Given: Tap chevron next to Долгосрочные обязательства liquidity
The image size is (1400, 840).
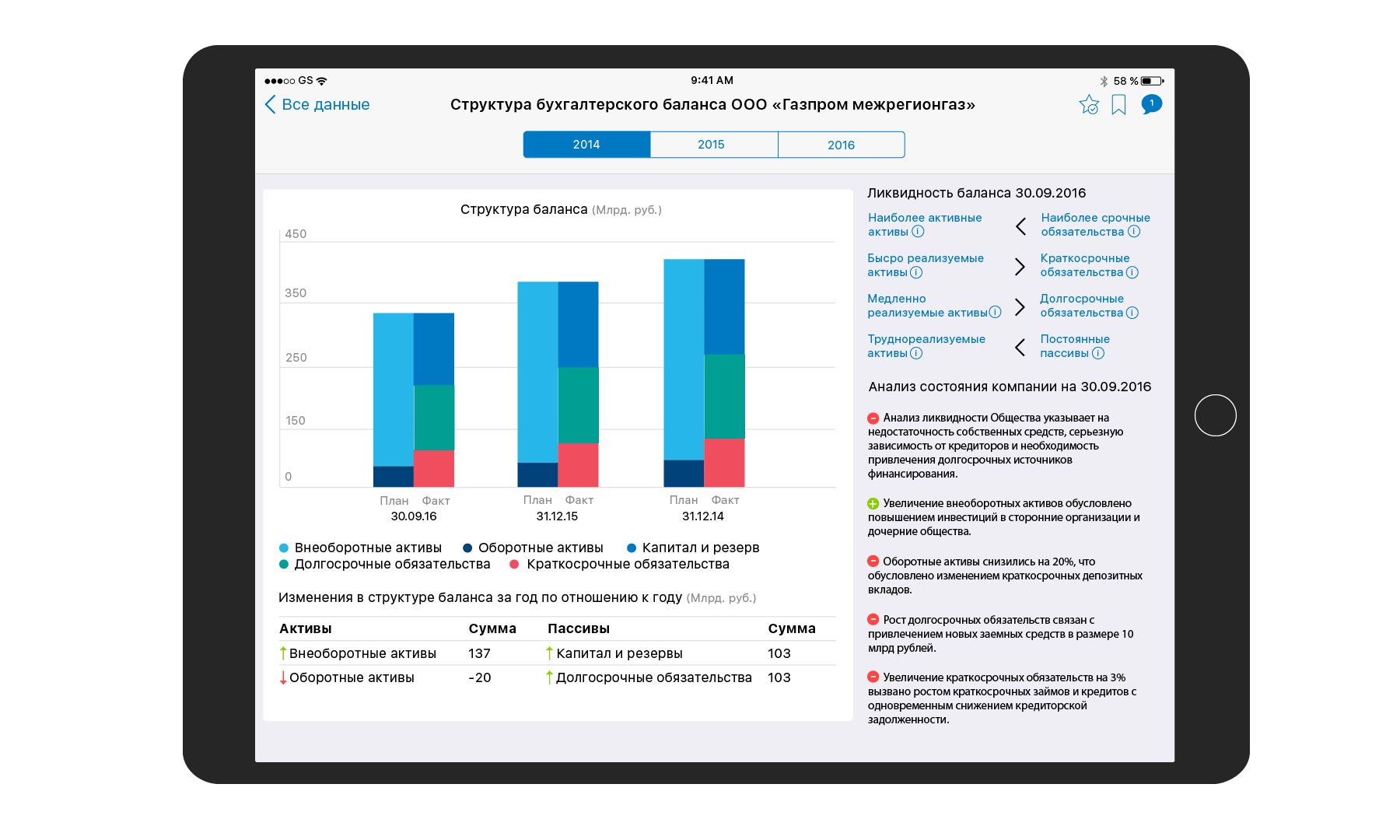Looking at the screenshot, I should [x=1020, y=306].
